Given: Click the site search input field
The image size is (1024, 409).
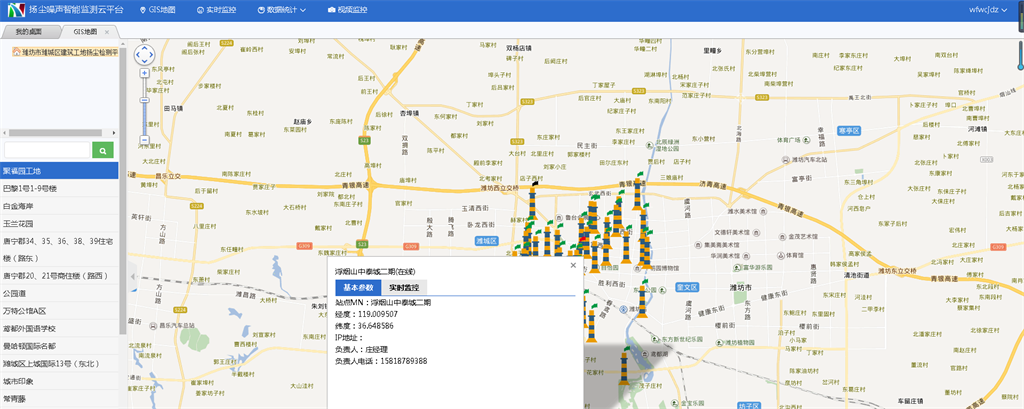Looking at the screenshot, I should pyautogui.click(x=47, y=150).
